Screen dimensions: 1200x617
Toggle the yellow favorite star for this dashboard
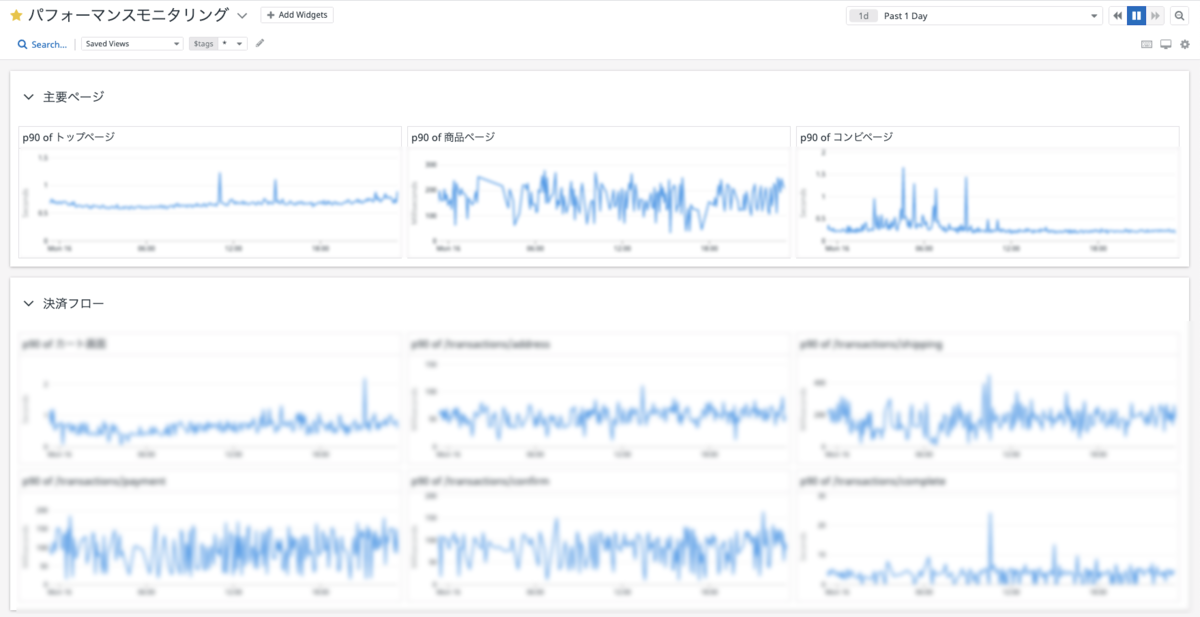point(16,16)
